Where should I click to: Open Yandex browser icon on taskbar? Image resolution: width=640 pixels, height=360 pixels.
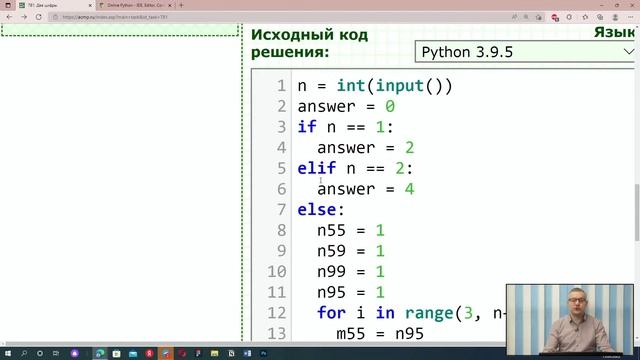(x=149, y=353)
